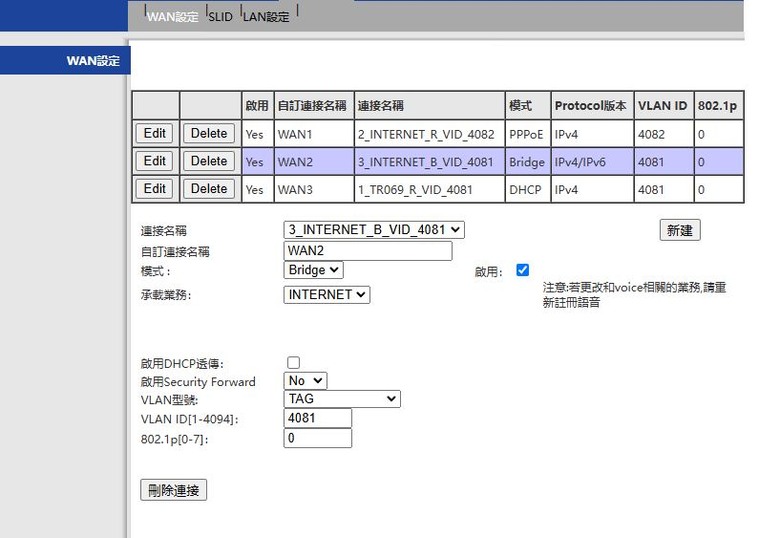Image resolution: width=780 pixels, height=538 pixels.
Task: Click Edit button for WAN1 row
Action: 155,133
